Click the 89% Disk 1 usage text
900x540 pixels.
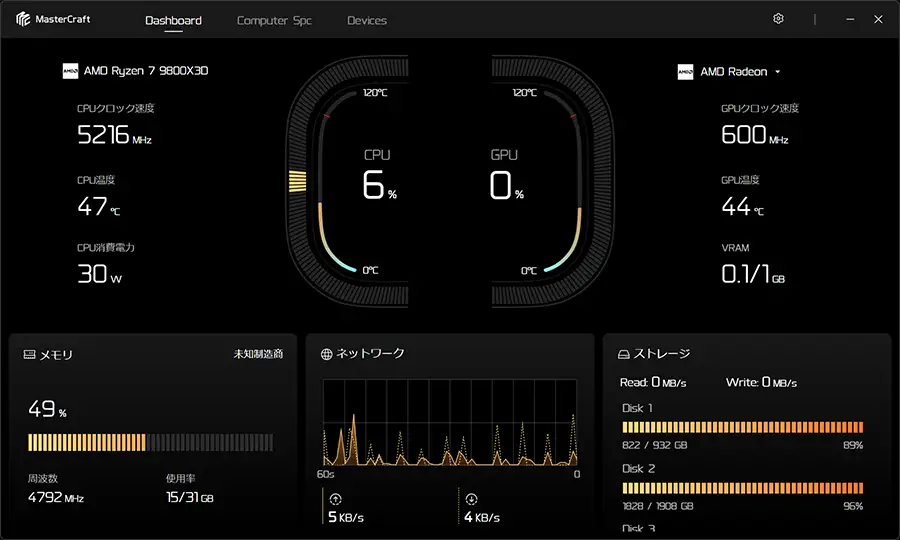(853, 445)
